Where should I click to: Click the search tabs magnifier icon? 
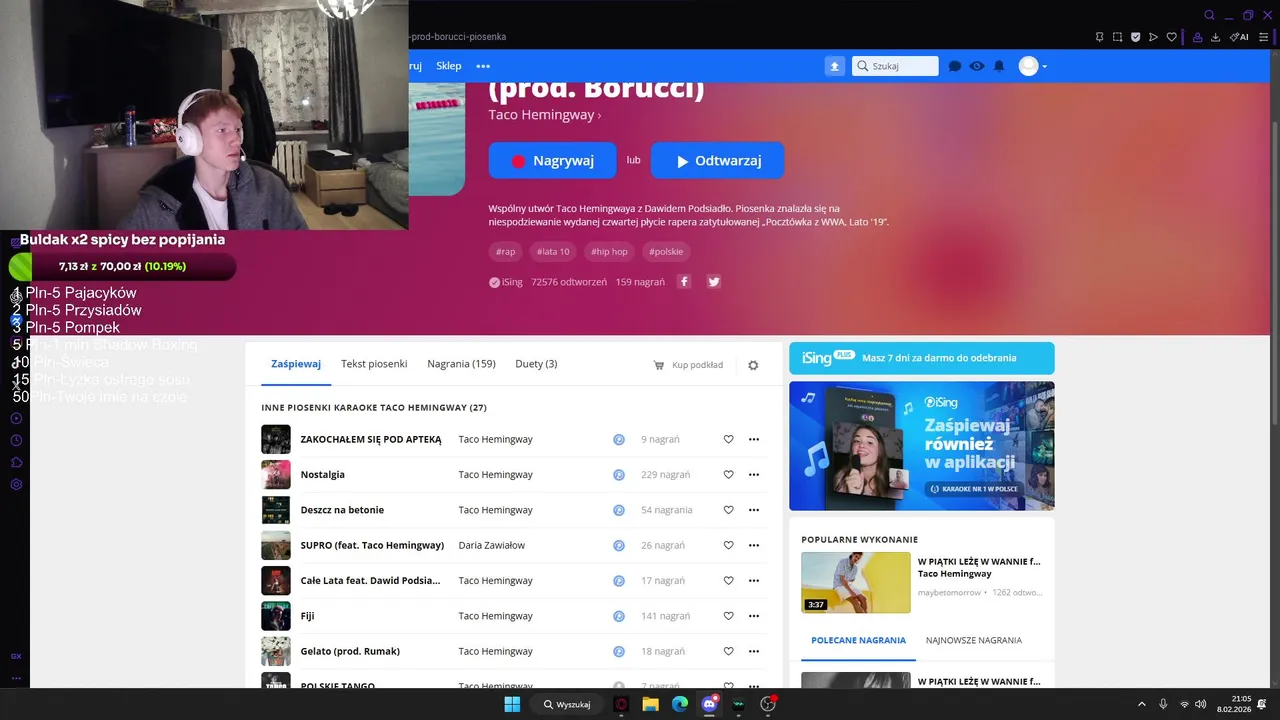1209,15
